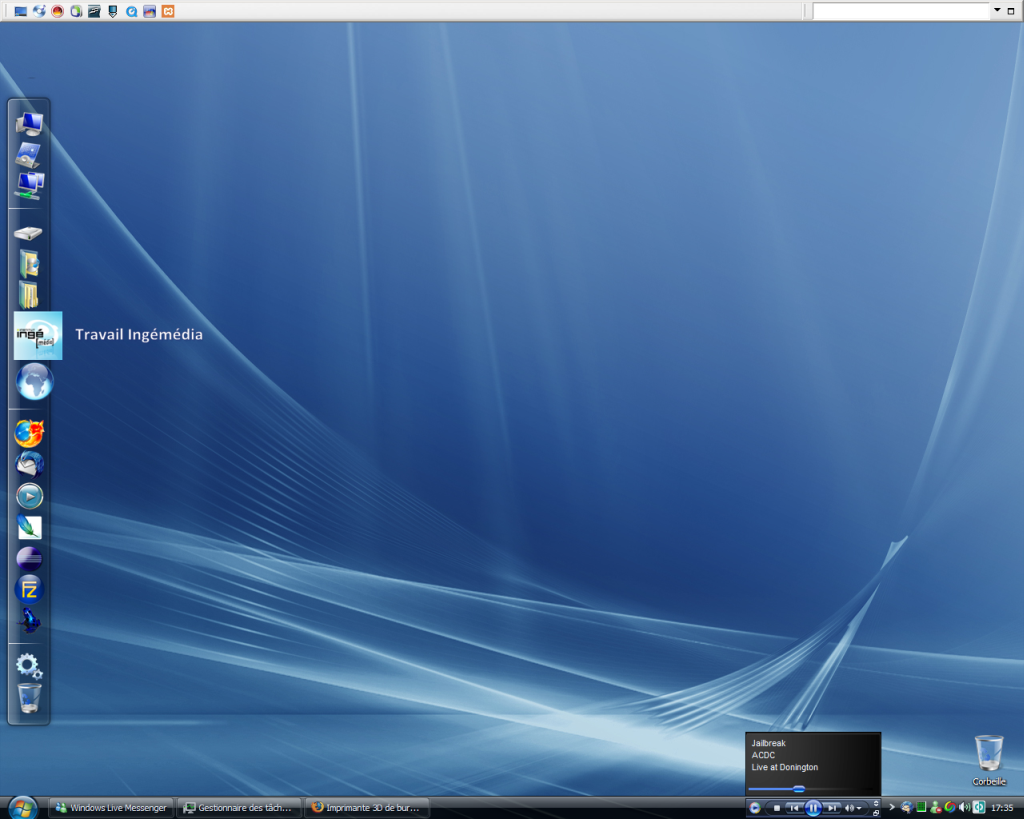The height and width of the screenshot is (819, 1024).
Task: Launch FileZilla from the dock
Action: coord(29,590)
